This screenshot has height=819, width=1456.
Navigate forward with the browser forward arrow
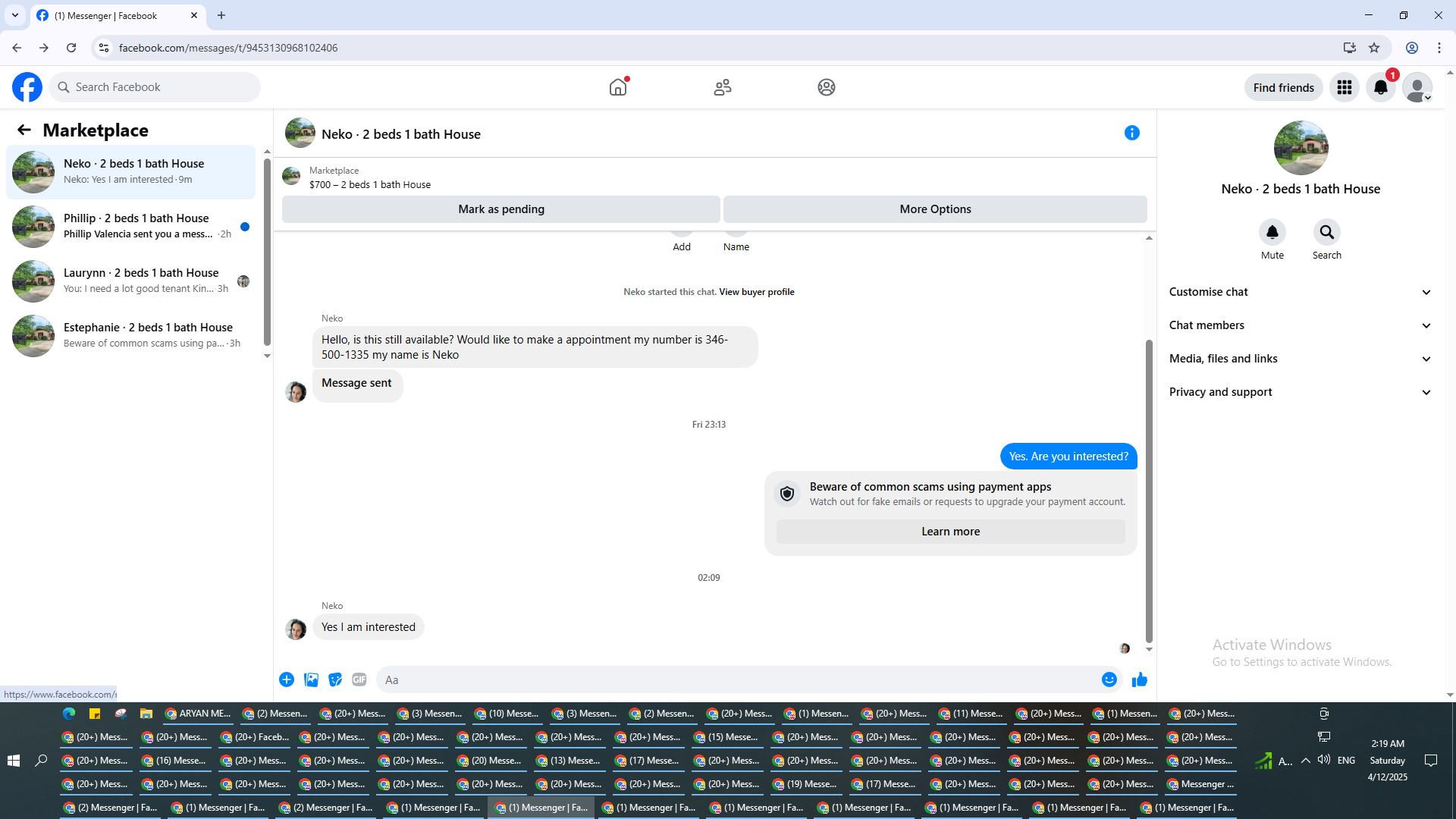coord(44,48)
